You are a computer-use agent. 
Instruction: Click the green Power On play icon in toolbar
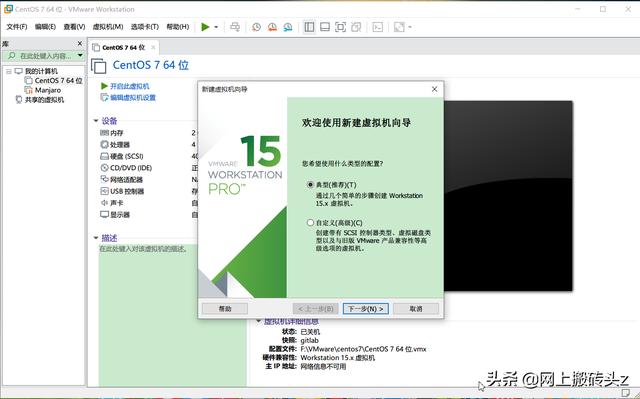pyautogui.click(x=205, y=27)
